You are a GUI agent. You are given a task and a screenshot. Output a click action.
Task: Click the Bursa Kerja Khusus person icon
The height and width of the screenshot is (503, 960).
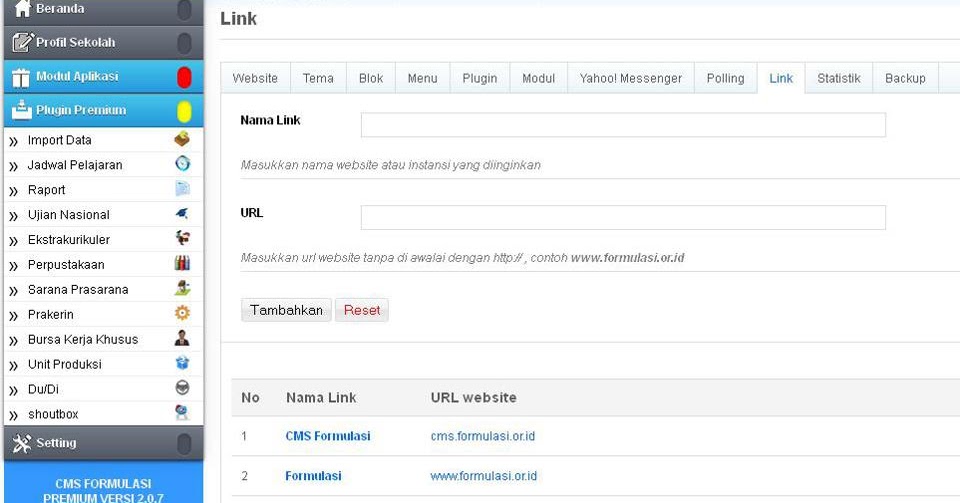(x=182, y=339)
